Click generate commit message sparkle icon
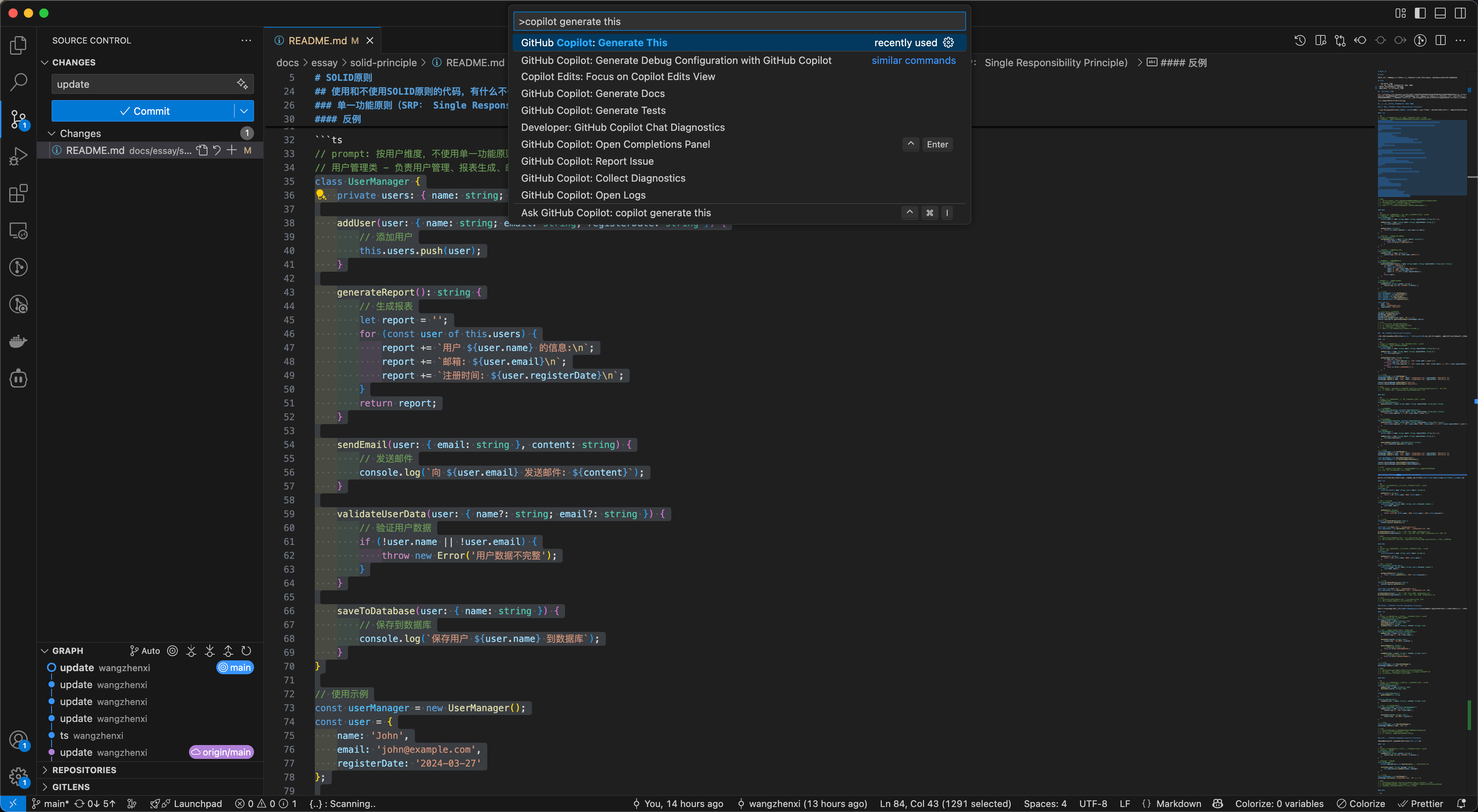 click(242, 84)
